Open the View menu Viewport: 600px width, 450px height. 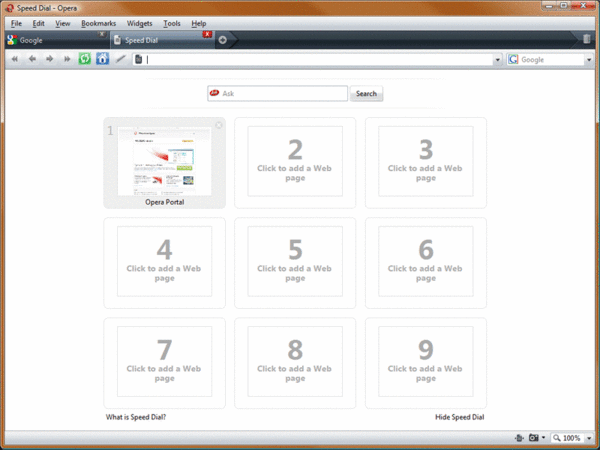tap(63, 23)
